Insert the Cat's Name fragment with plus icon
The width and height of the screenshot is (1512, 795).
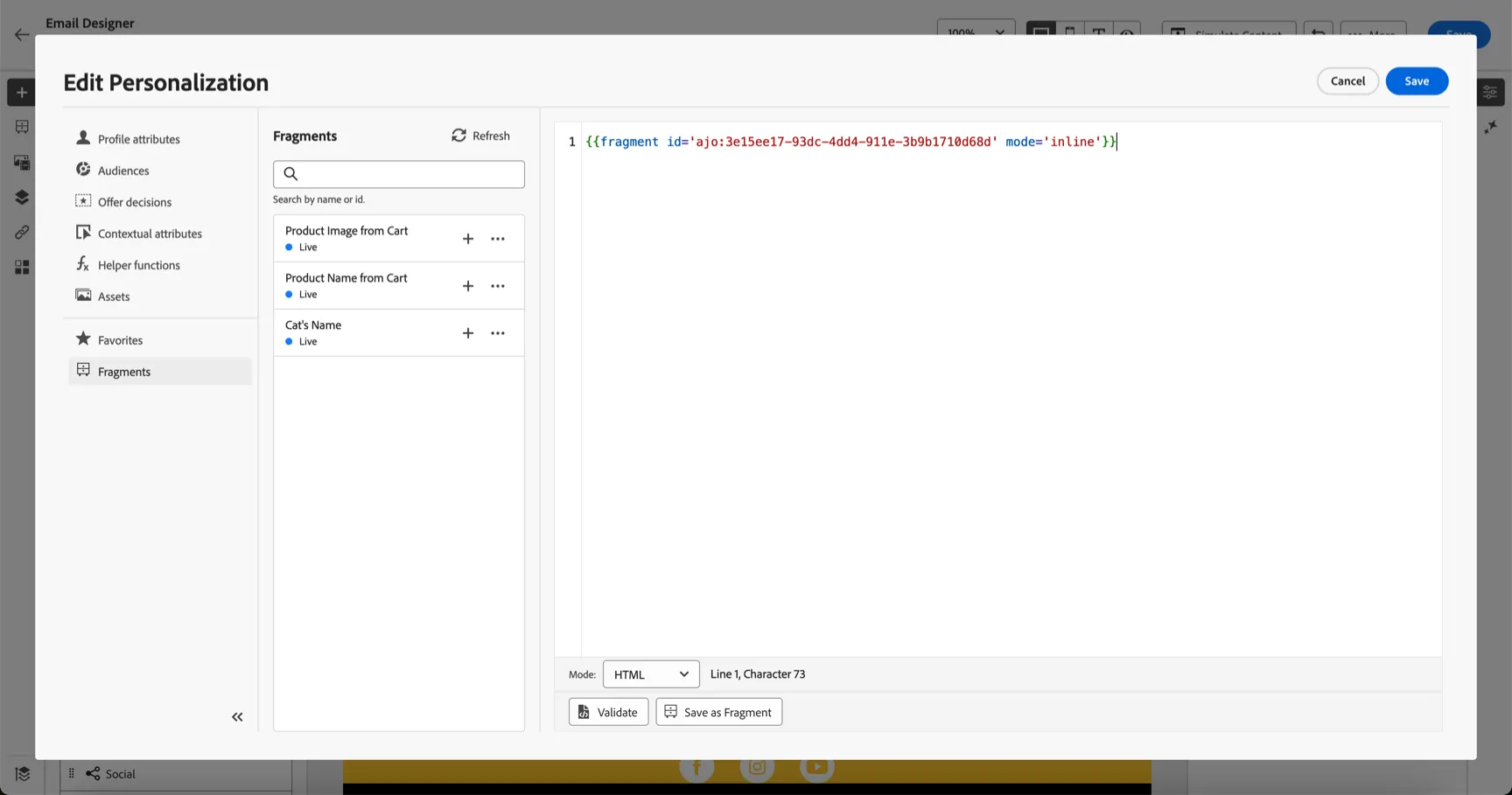(x=468, y=333)
